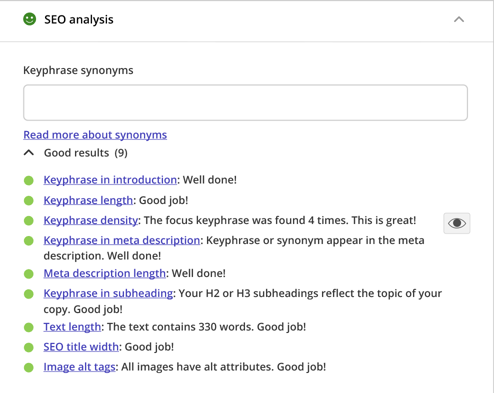Click the green smiley SEO score icon
Screen dimensions: 494x393
coord(29,19)
